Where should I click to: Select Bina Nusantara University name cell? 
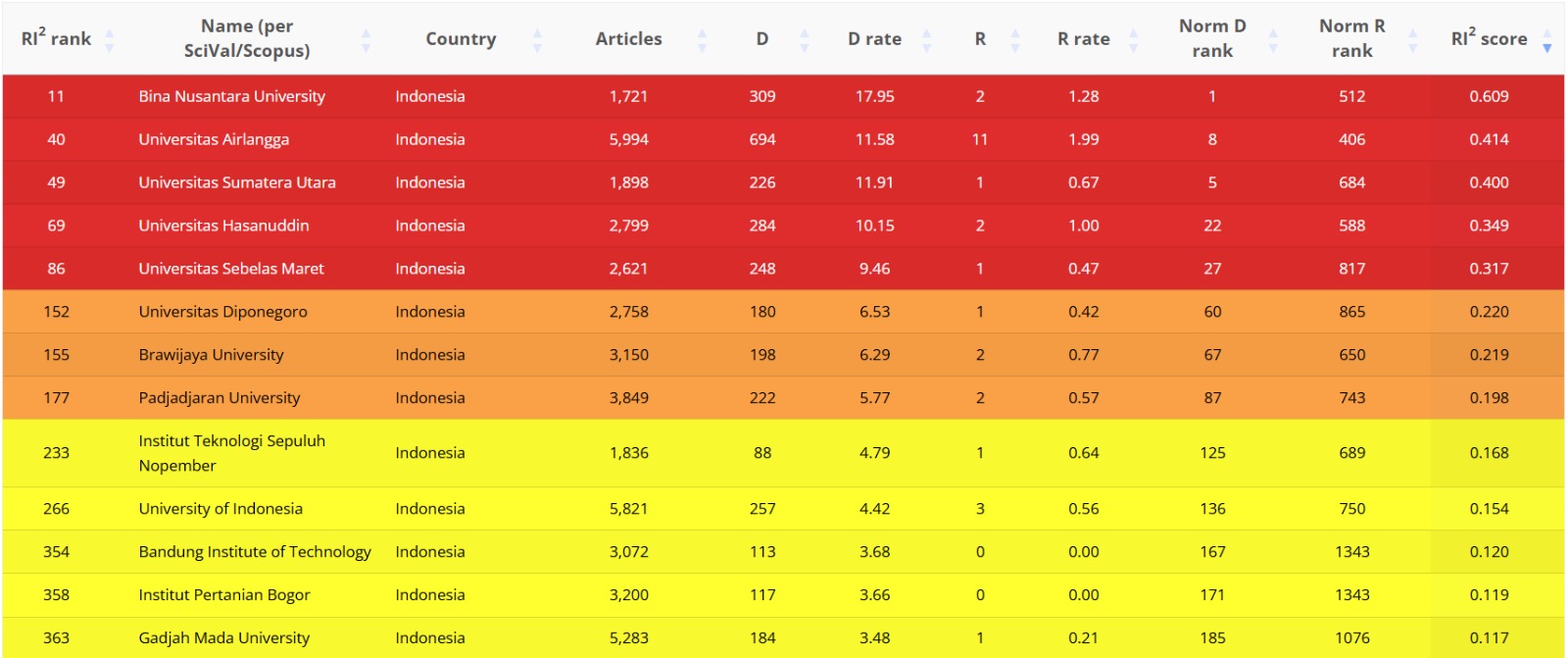pyautogui.click(x=231, y=96)
